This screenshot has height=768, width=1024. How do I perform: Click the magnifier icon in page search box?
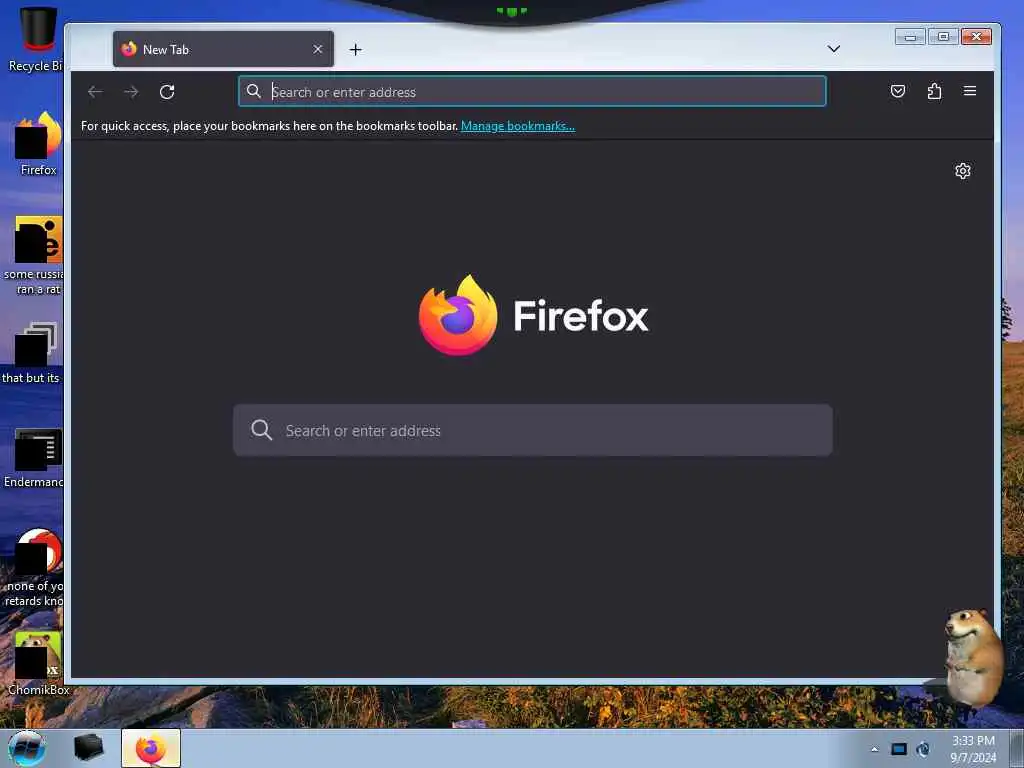pyautogui.click(x=261, y=430)
